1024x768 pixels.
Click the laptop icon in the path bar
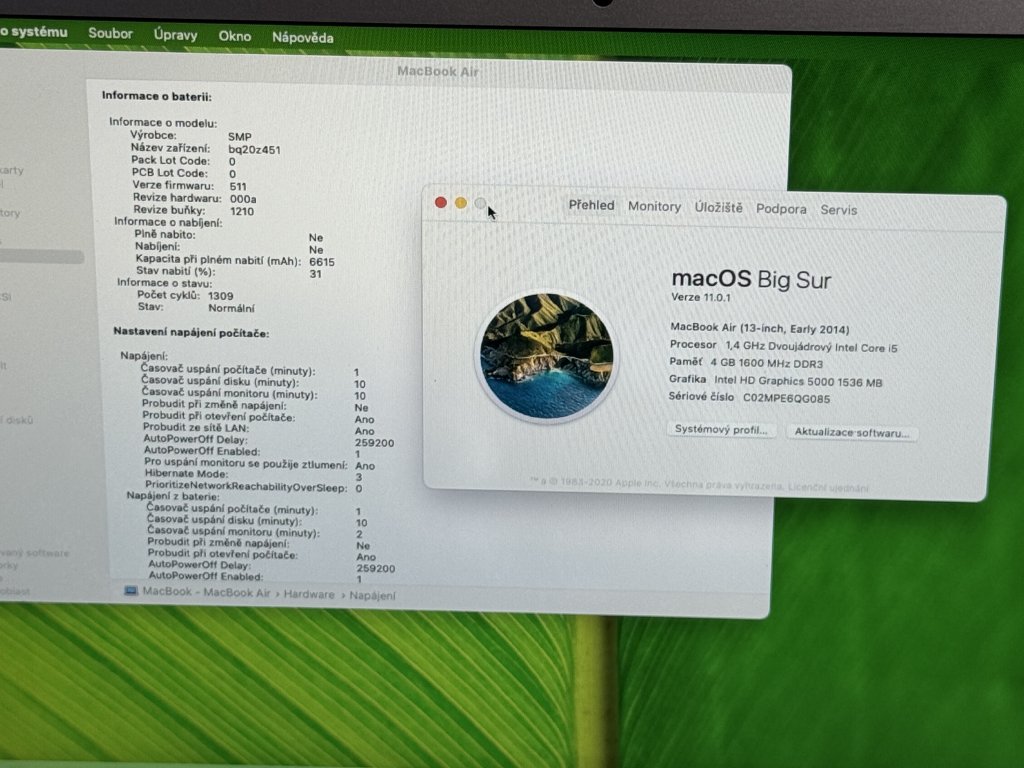pos(131,591)
